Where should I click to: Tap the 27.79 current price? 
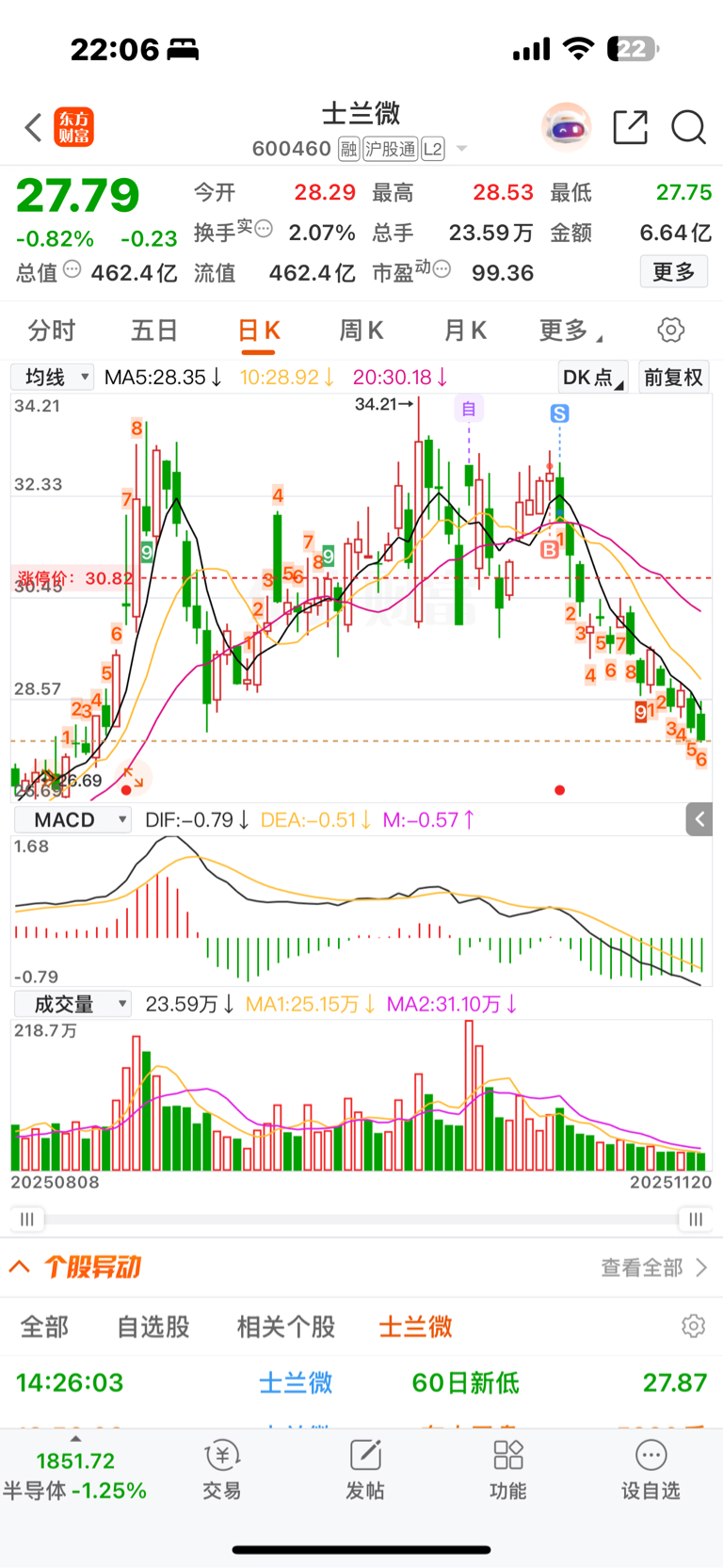(78, 195)
